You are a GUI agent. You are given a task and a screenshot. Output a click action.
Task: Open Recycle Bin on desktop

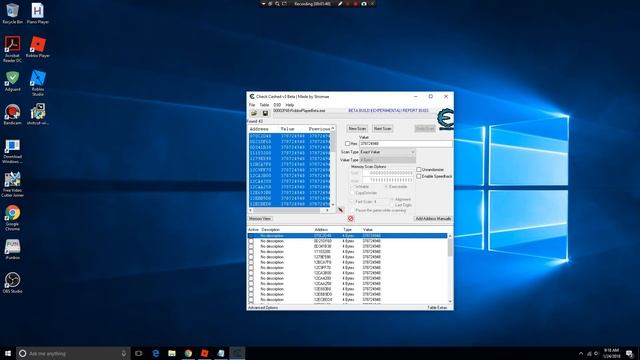pos(12,13)
